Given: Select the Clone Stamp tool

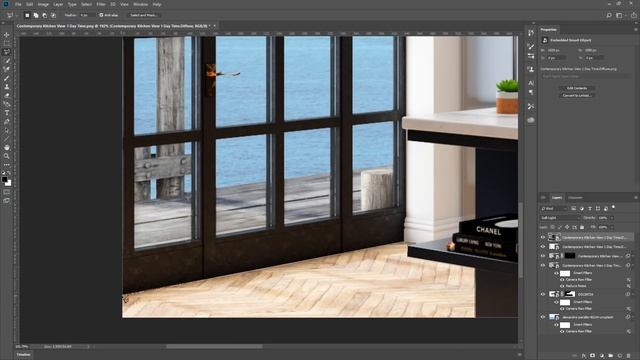Looking at the screenshot, I should (7, 87).
